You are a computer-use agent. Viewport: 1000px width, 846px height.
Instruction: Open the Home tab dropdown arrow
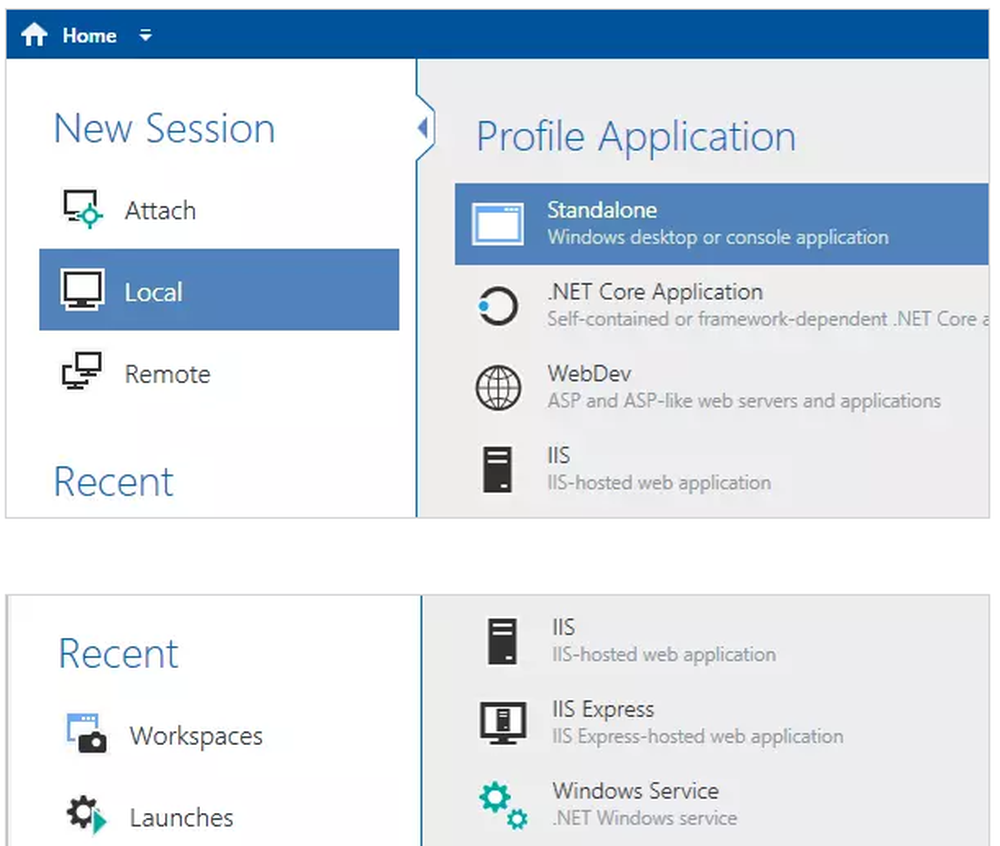coord(146,35)
